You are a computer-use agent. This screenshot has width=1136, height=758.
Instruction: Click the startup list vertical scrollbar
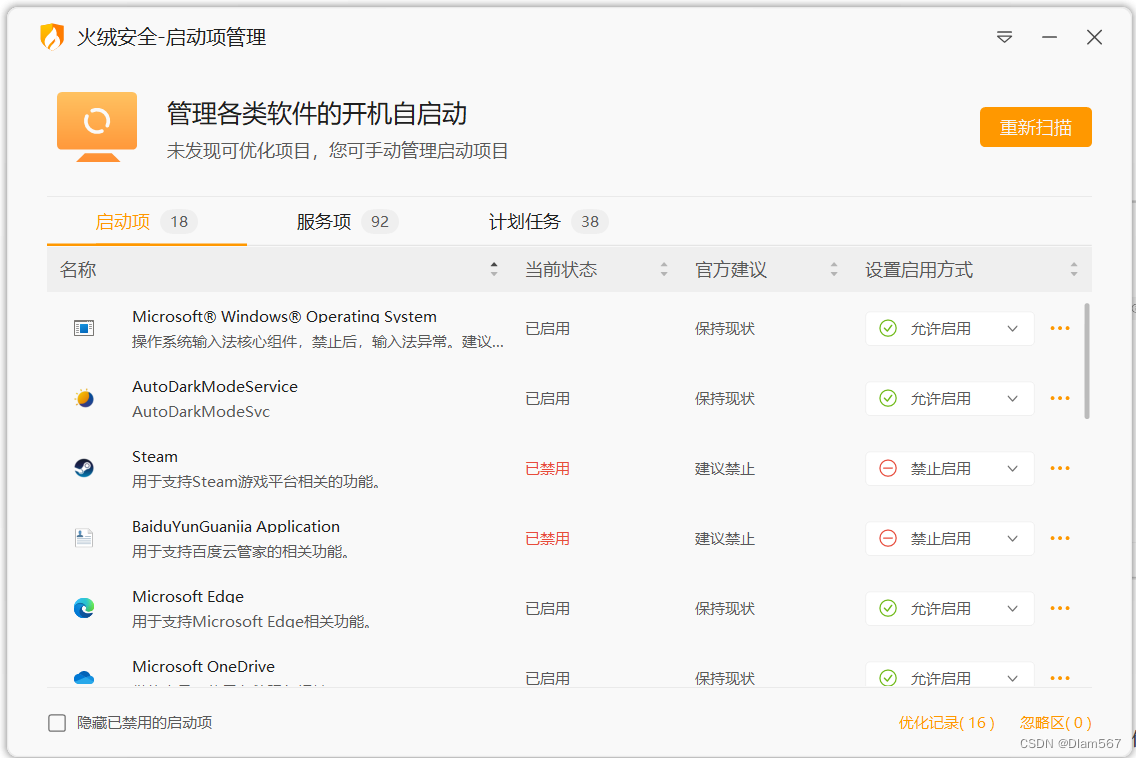1087,361
